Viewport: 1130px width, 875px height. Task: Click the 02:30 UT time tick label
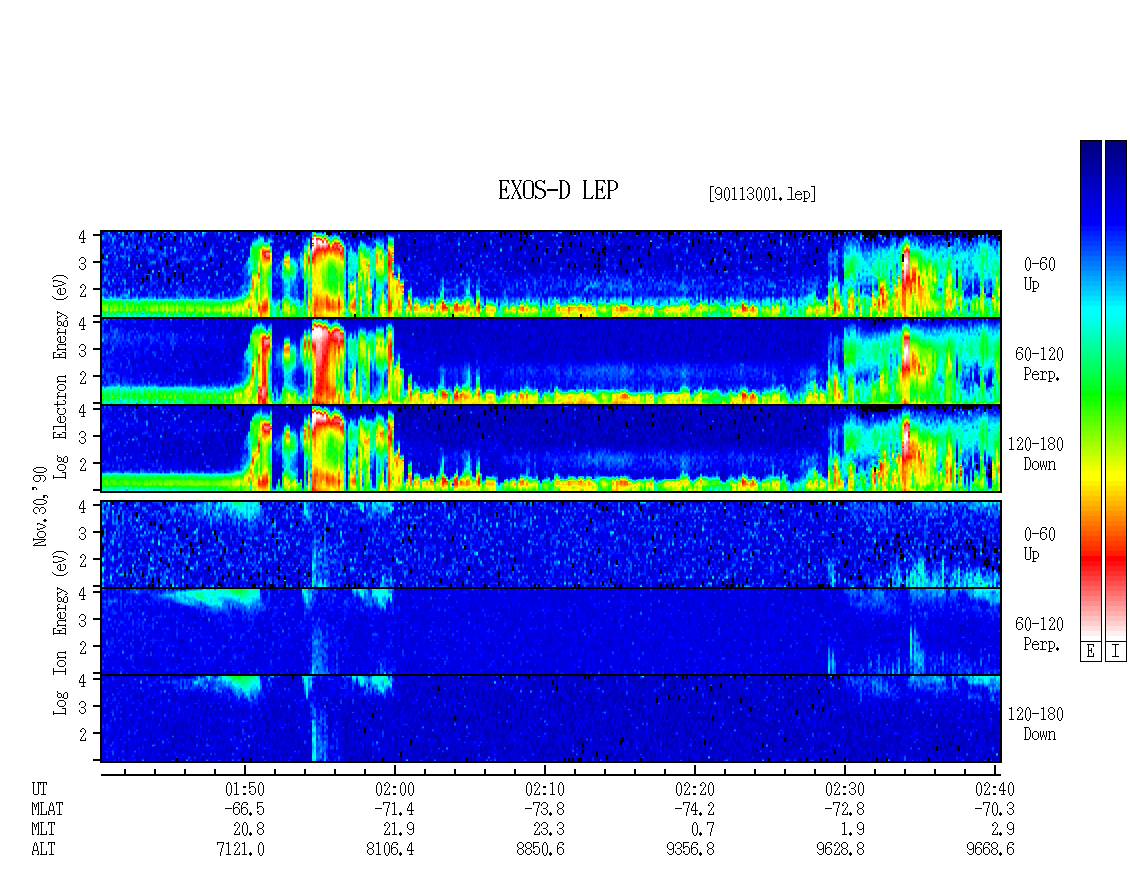(x=845, y=789)
